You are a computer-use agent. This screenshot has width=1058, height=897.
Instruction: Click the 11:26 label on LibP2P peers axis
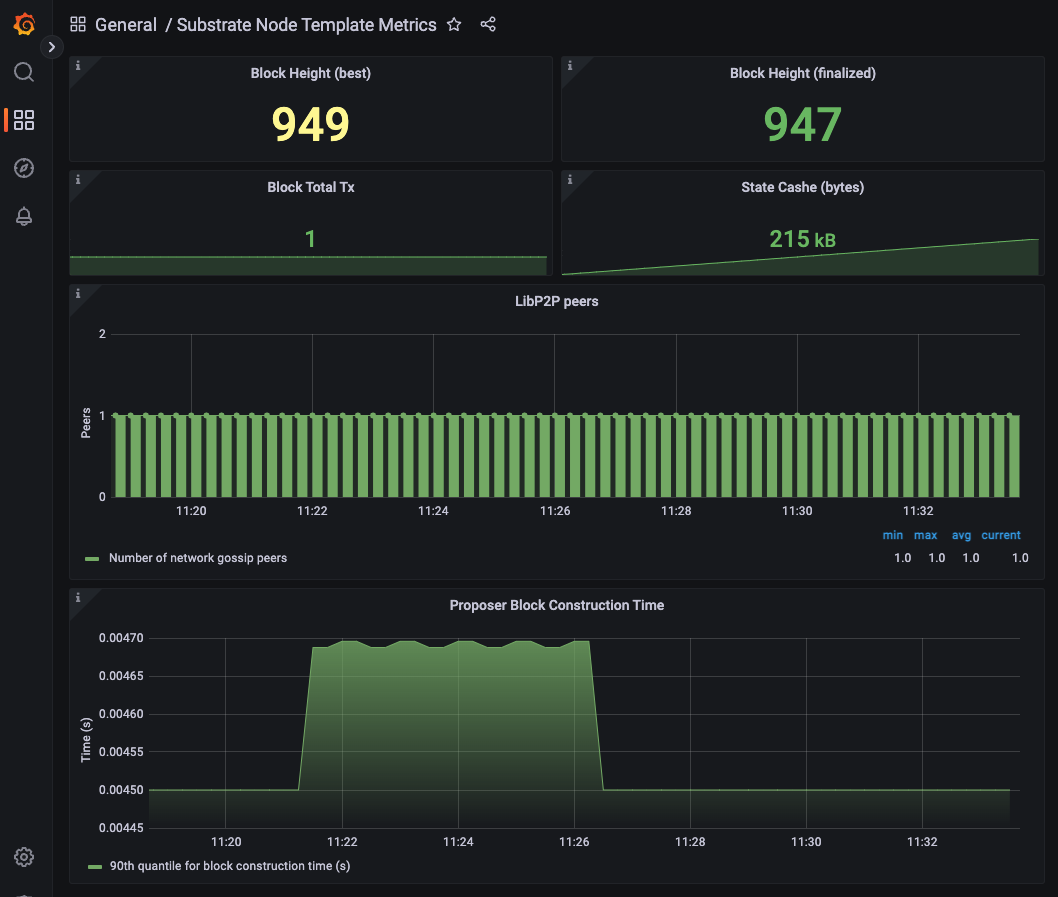click(555, 511)
